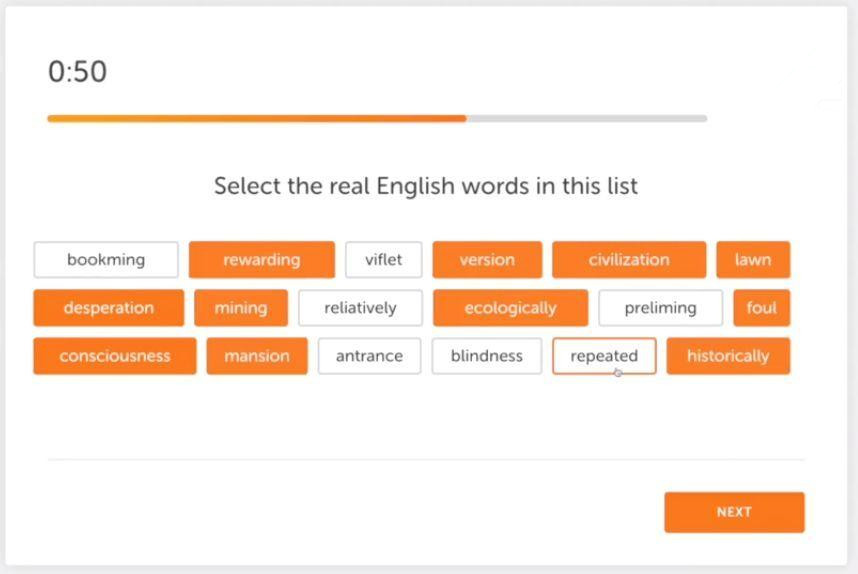The width and height of the screenshot is (858, 574).
Task: Deselect the word 'desperation'
Action: [x=108, y=308]
